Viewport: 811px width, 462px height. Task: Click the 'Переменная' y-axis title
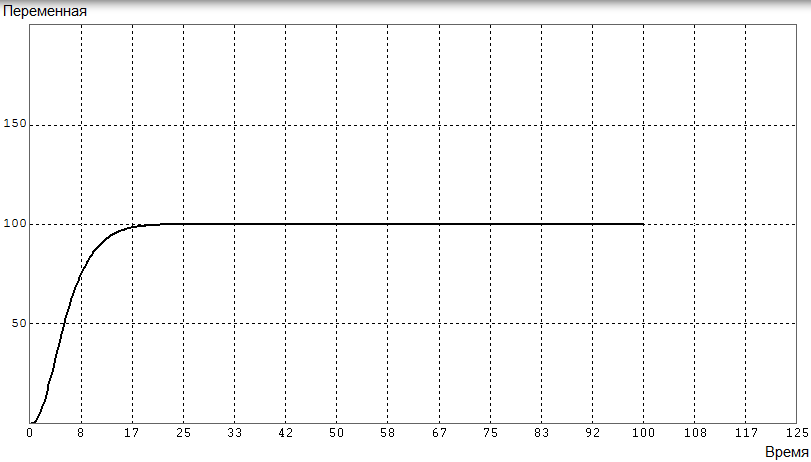pos(44,11)
